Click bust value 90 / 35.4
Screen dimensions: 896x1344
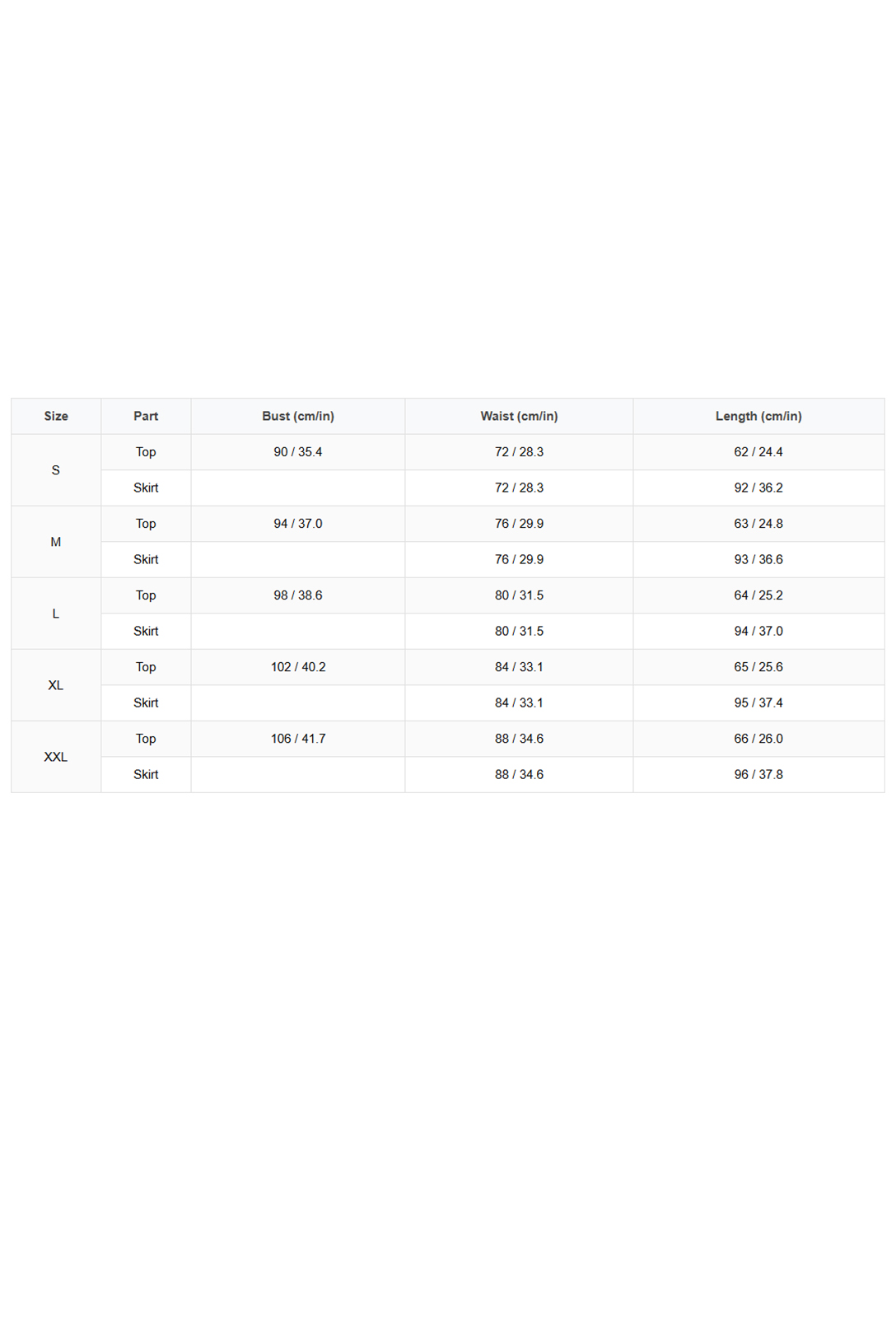[298, 452]
